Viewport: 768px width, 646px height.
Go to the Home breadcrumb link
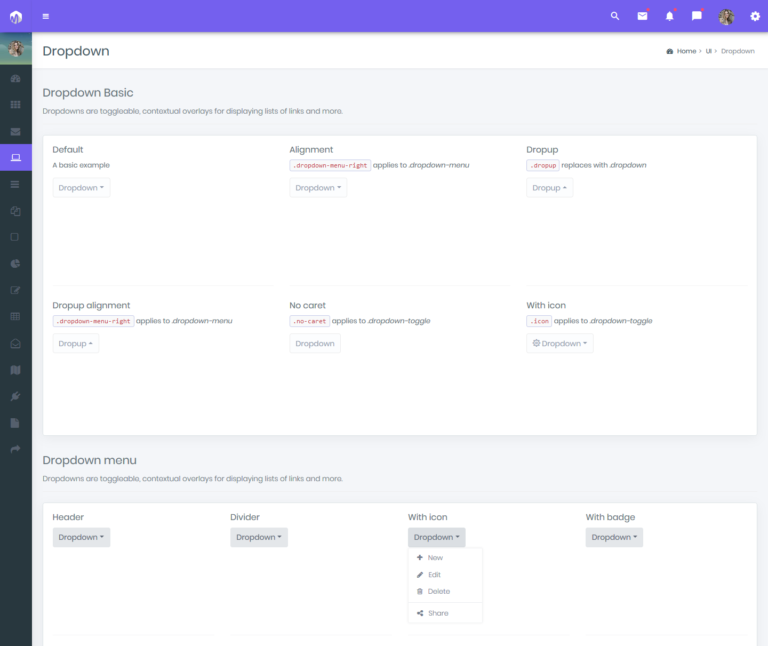(x=686, y=51)
